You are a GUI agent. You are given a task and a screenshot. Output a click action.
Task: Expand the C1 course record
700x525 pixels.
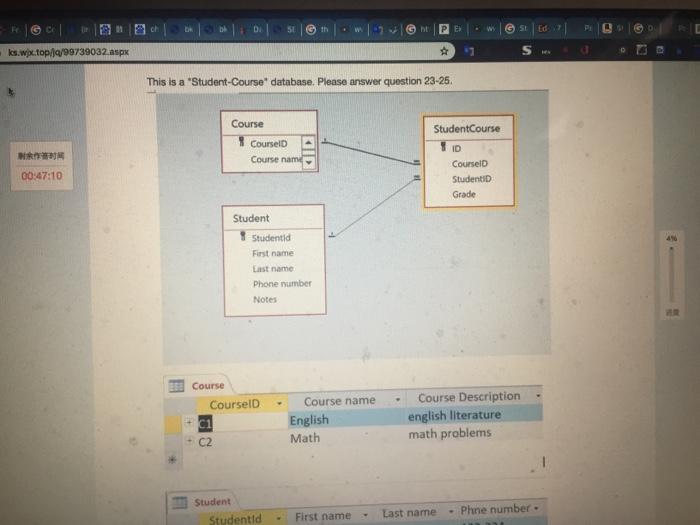pyautogui.click(x=189, y=422)
